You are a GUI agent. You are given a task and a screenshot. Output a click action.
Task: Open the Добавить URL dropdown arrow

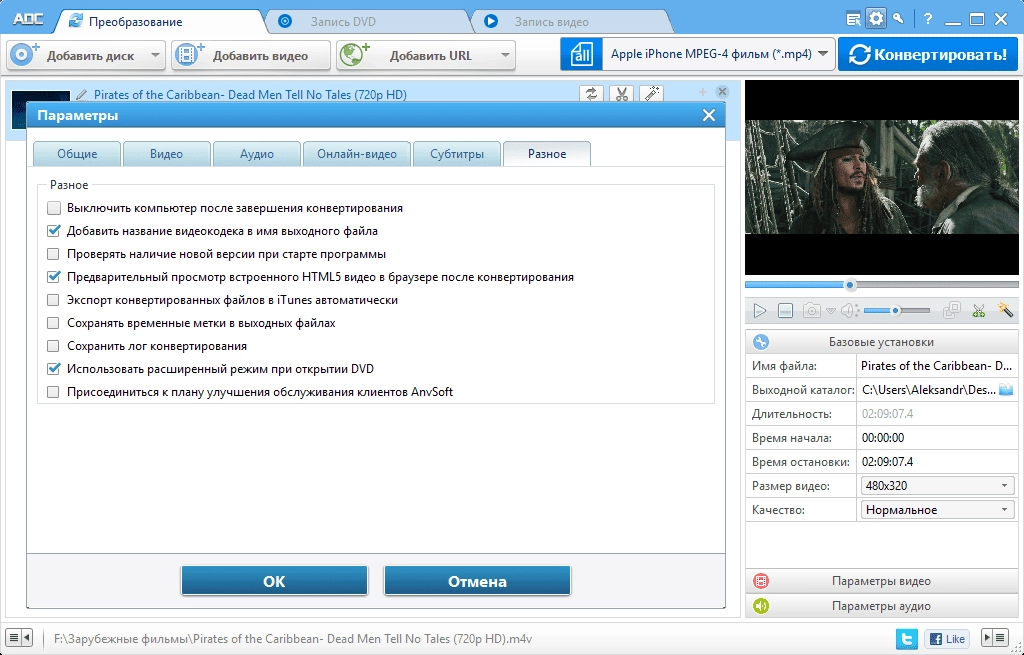pyautogui.click(x=505, y=56)
